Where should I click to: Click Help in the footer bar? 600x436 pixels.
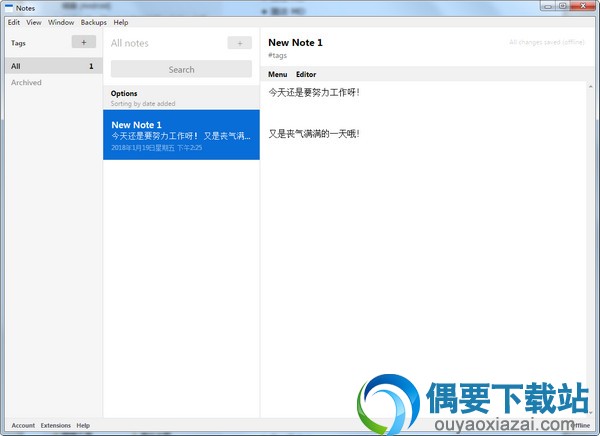click(x=83, y=425)
